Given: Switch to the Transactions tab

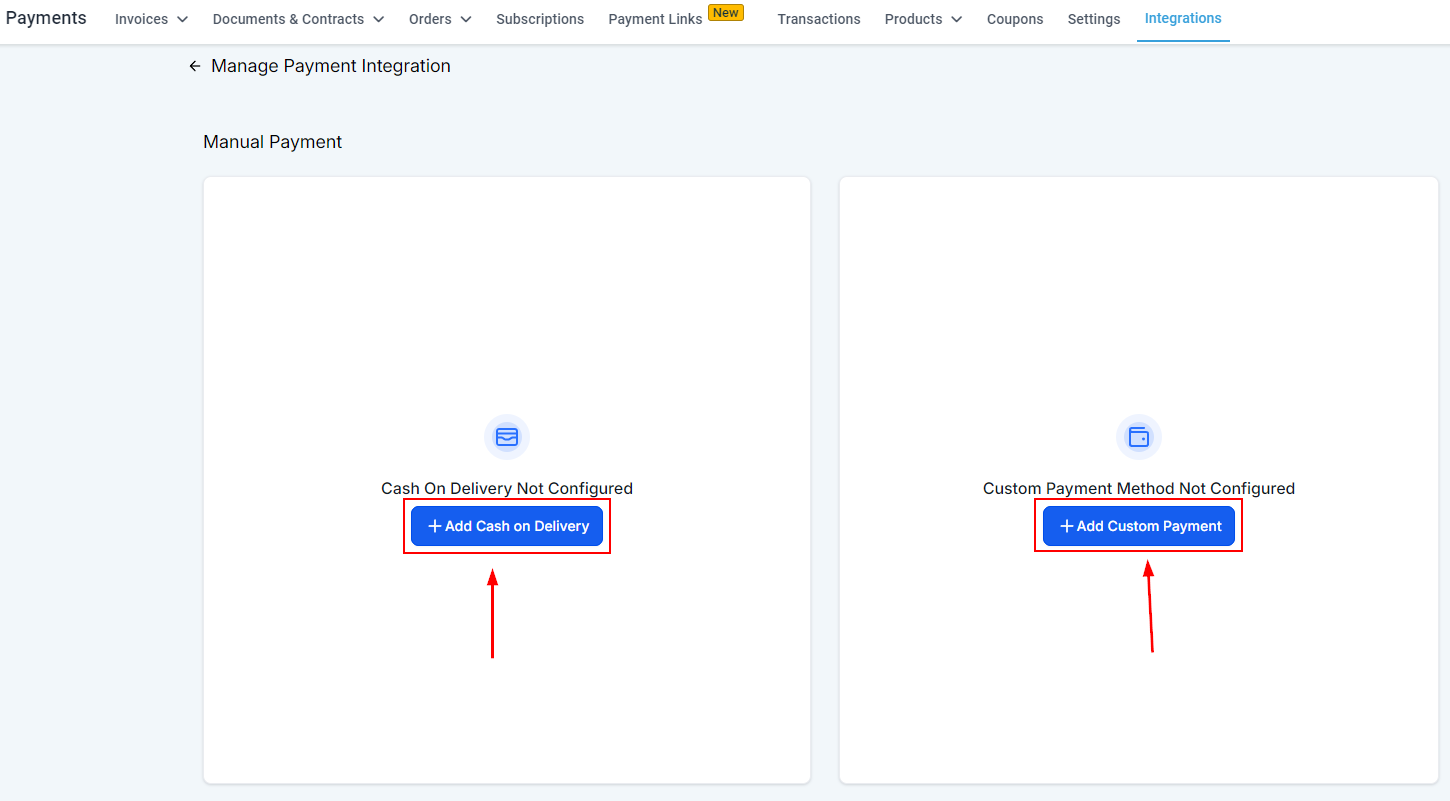Looking at the screenshot, I should click(x=818, y=19).
